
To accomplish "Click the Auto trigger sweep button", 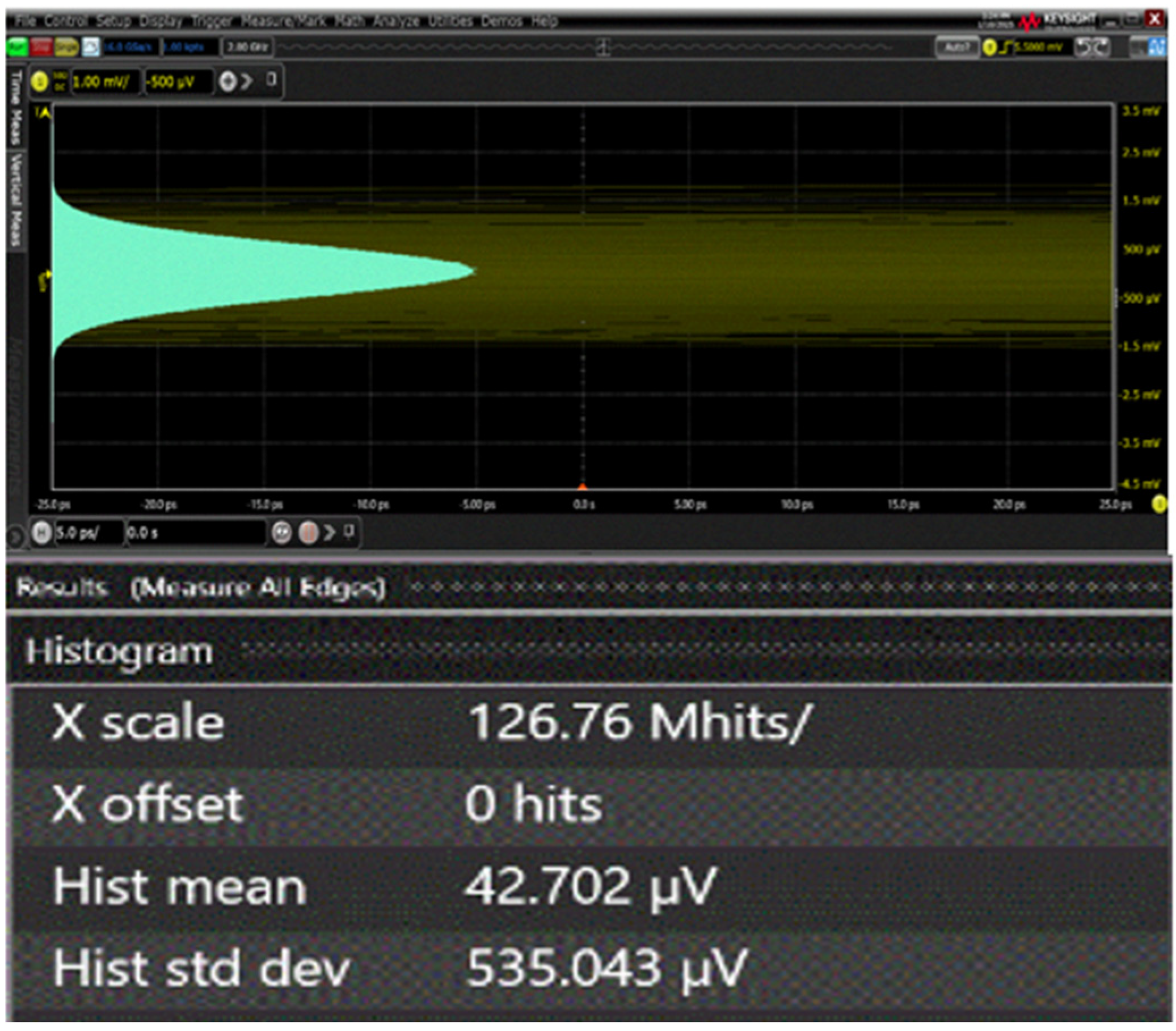I will (x=956, y=47).
